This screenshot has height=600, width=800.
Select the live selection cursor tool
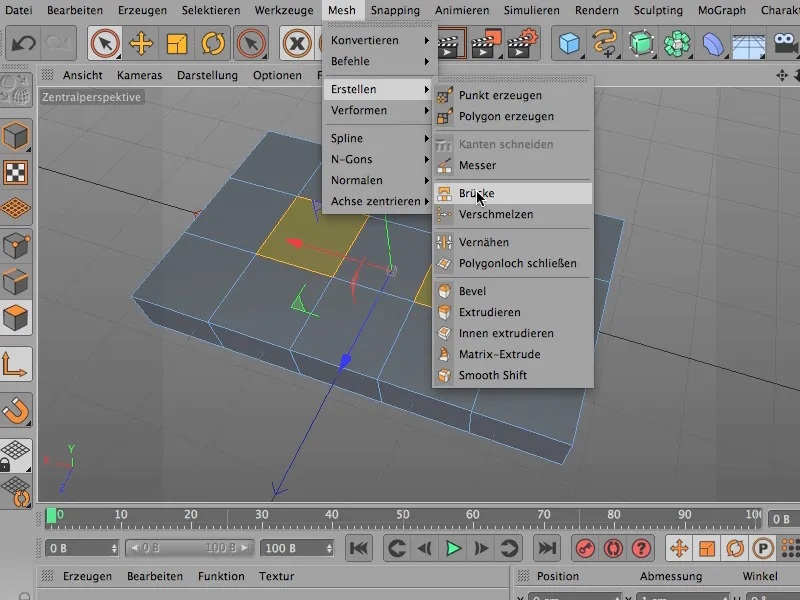click(x=105, y=43)
